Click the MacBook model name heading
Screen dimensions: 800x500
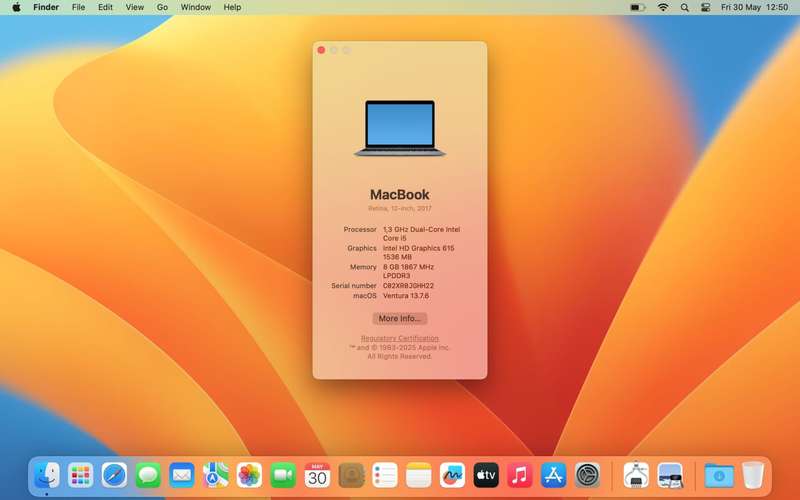tap(399, 194)
